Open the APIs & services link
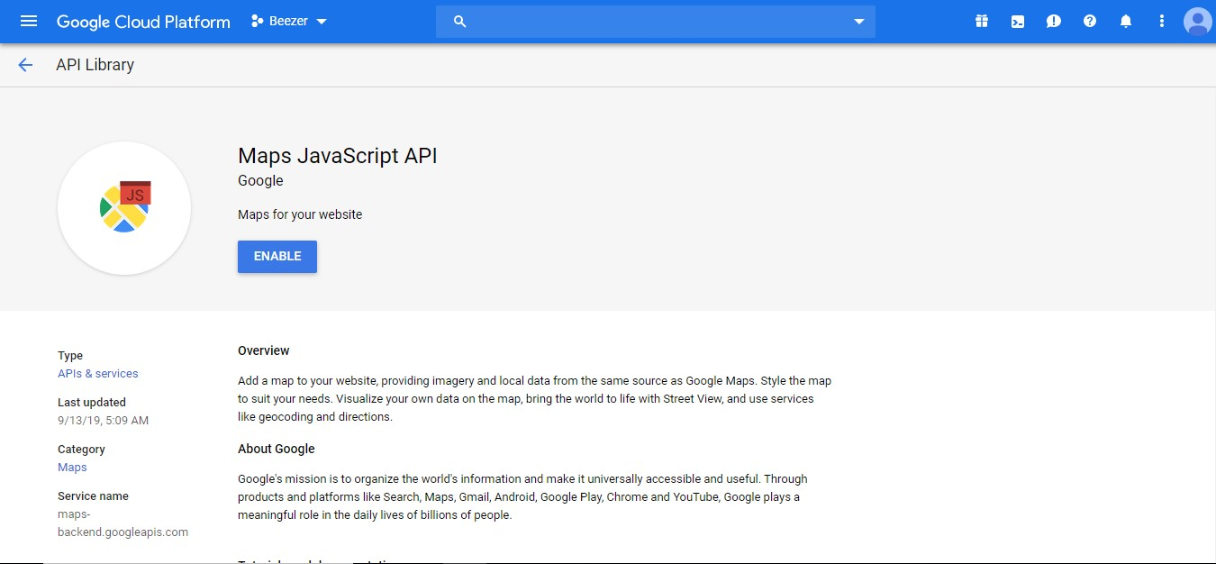This screenshot has width=1217, height=564. 98,374
